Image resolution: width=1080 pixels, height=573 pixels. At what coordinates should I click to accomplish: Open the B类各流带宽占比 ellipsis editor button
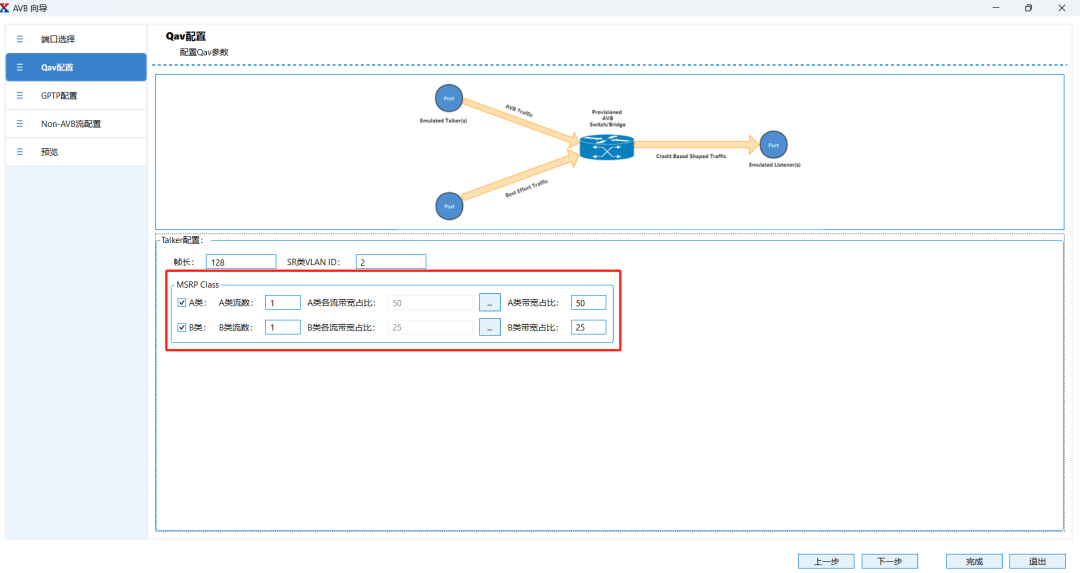pyautogui.click(x=490, y=327)
